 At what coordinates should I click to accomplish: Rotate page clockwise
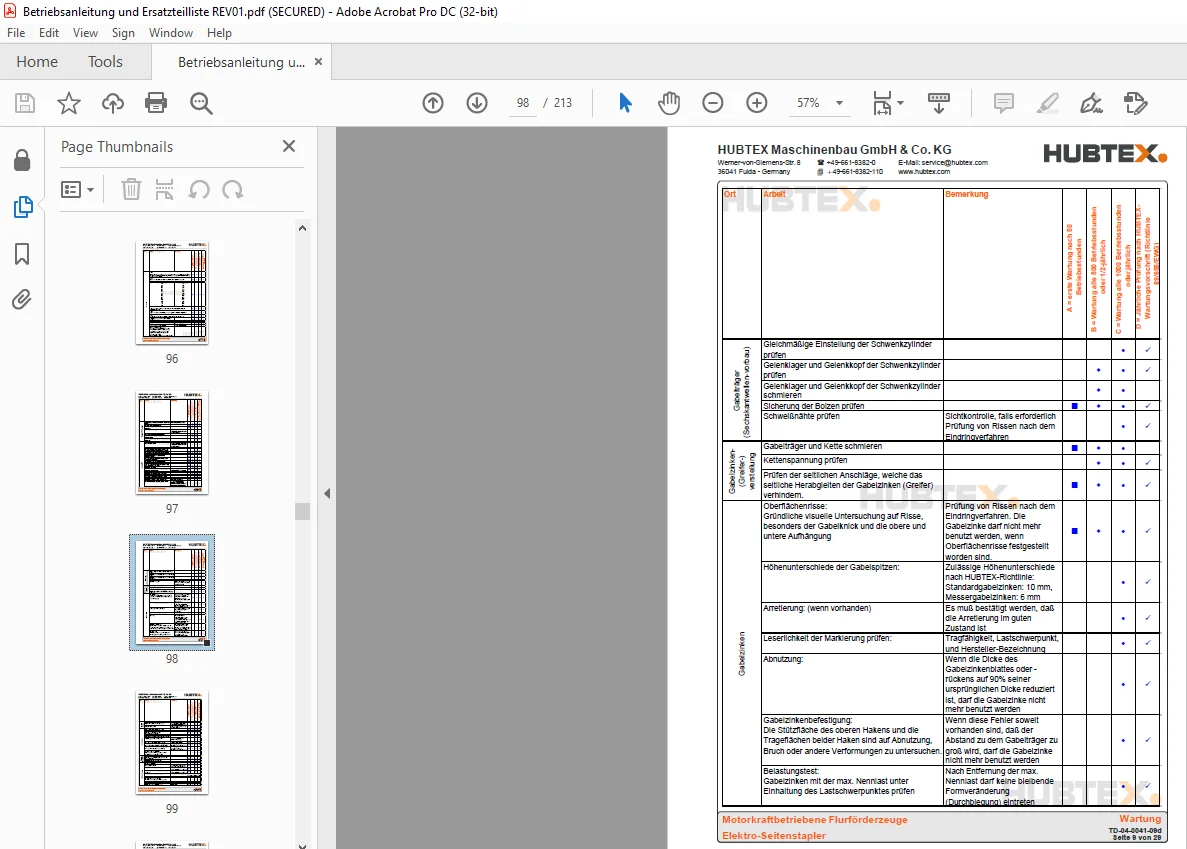(233, 189)
